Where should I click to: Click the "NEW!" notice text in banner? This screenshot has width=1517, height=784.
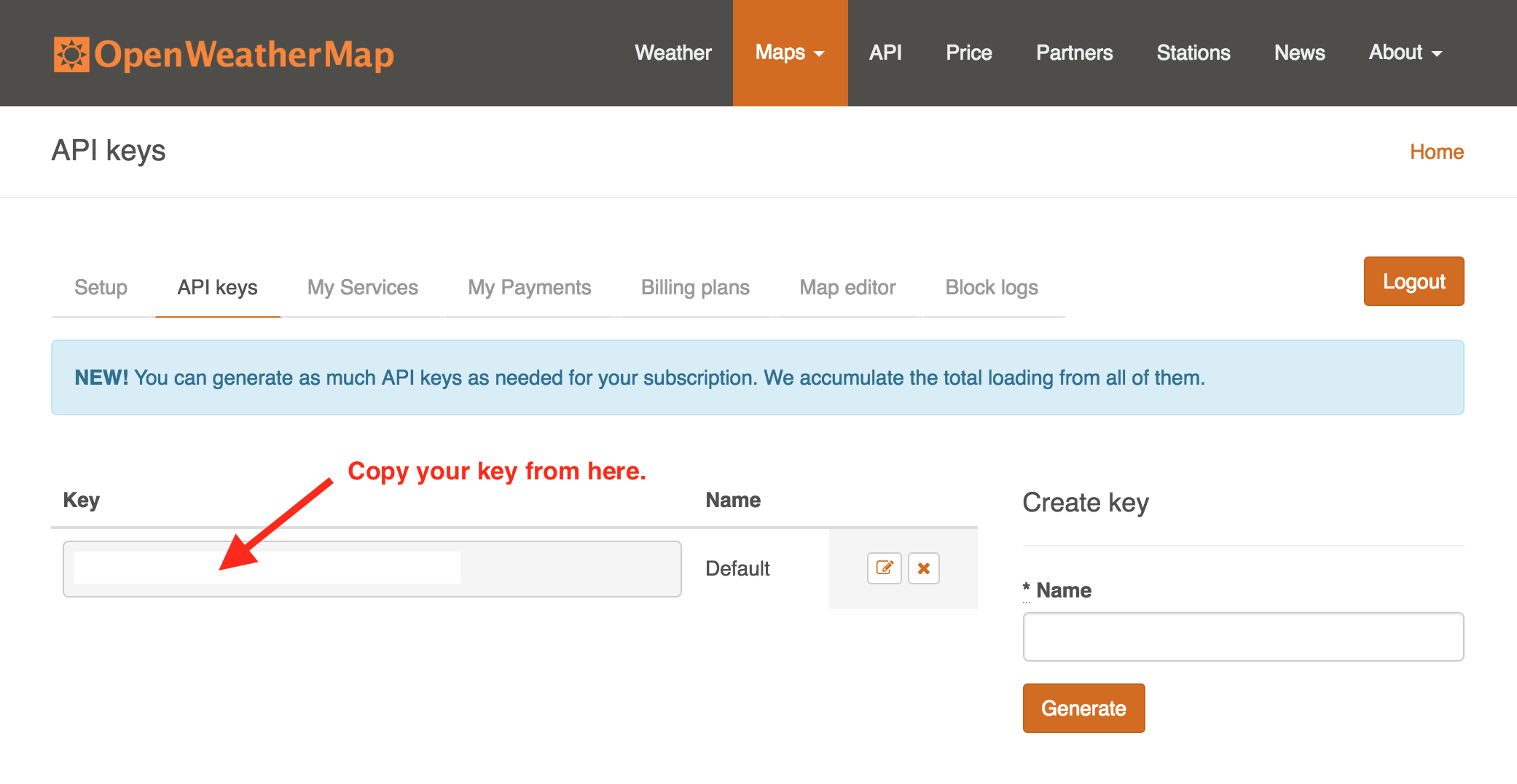point(101,377)
